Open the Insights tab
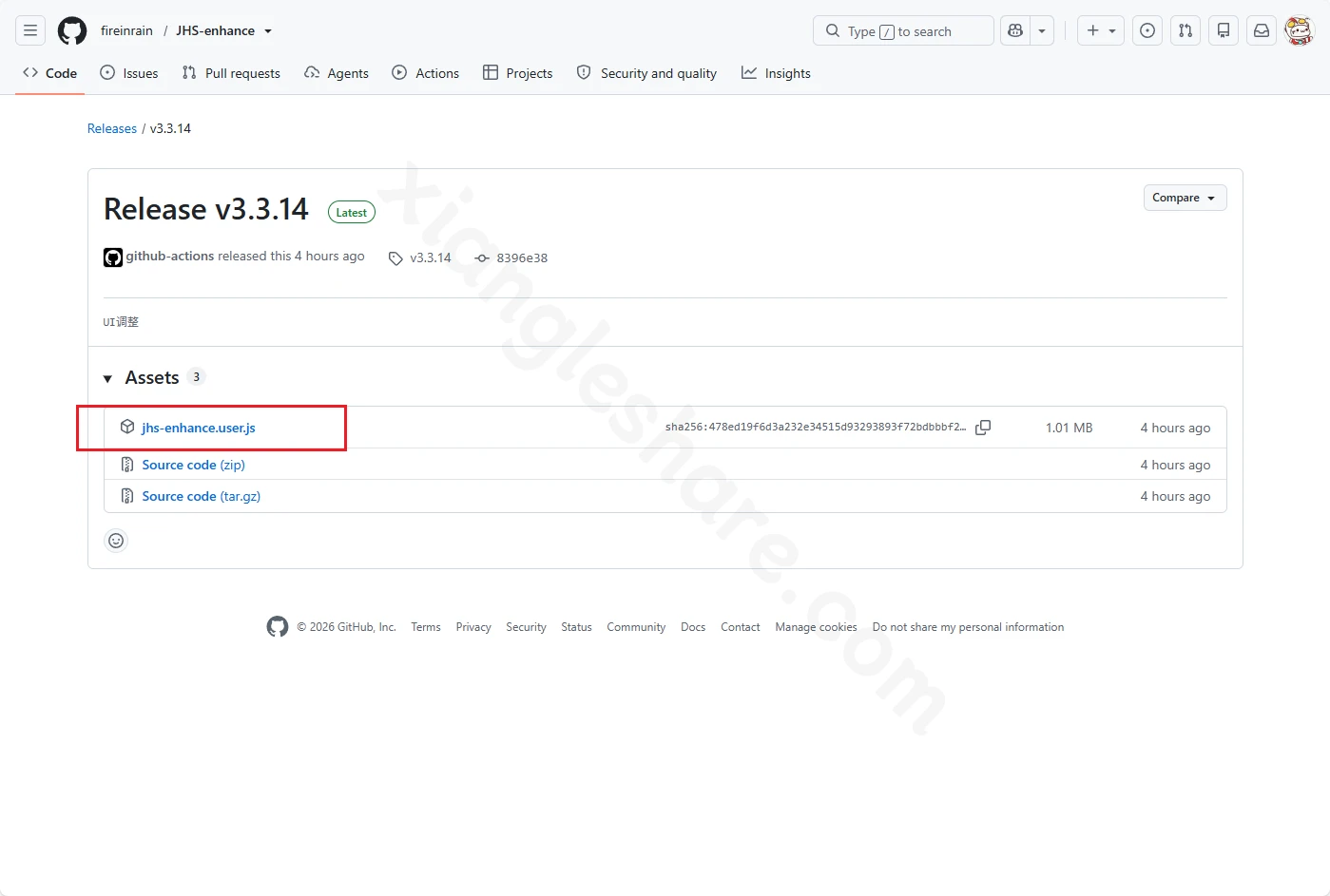Screen dimensions: 1330x896 coord(777,73)
